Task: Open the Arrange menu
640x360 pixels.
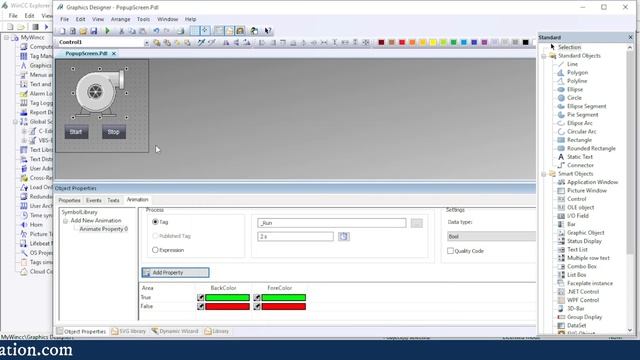Action: coord(120,19)
